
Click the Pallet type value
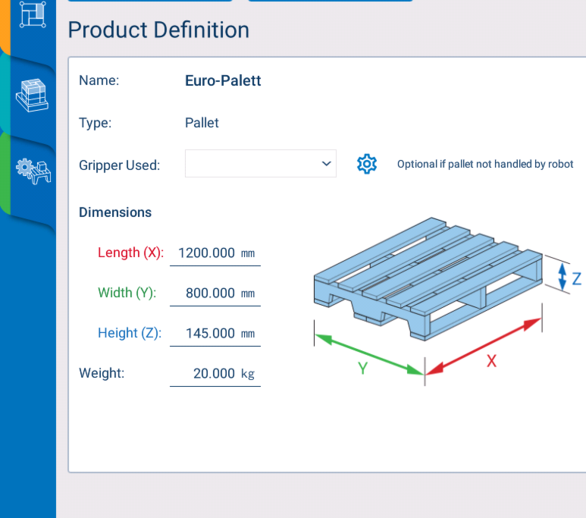pos(202,123)
